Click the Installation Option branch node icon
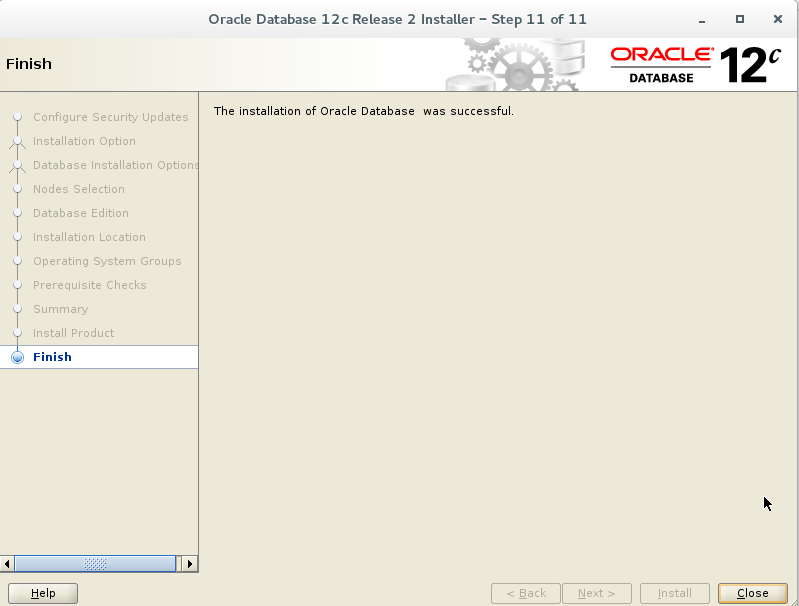The width and height of the screenshot is (799, 606). [x=17, y=142]
